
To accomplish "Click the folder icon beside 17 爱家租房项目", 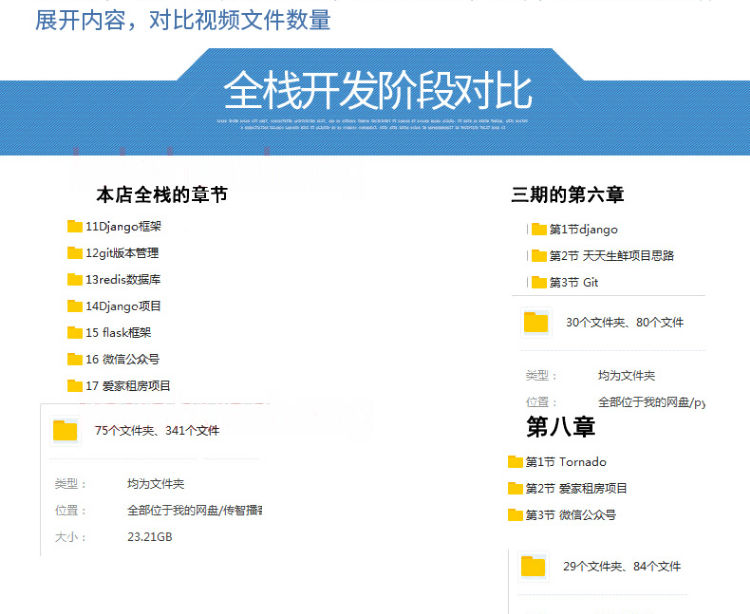I will click(75, 385).
